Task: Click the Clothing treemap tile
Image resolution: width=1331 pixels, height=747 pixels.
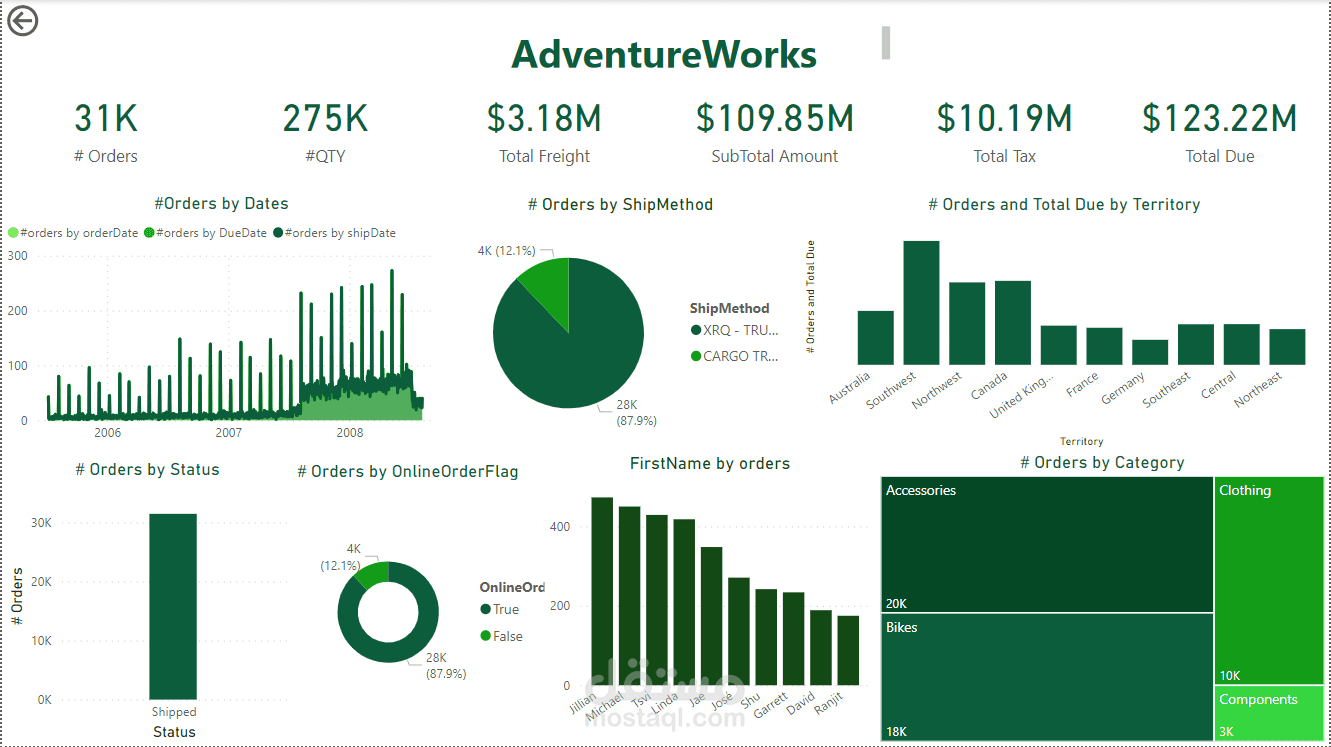Action: 1270,580
